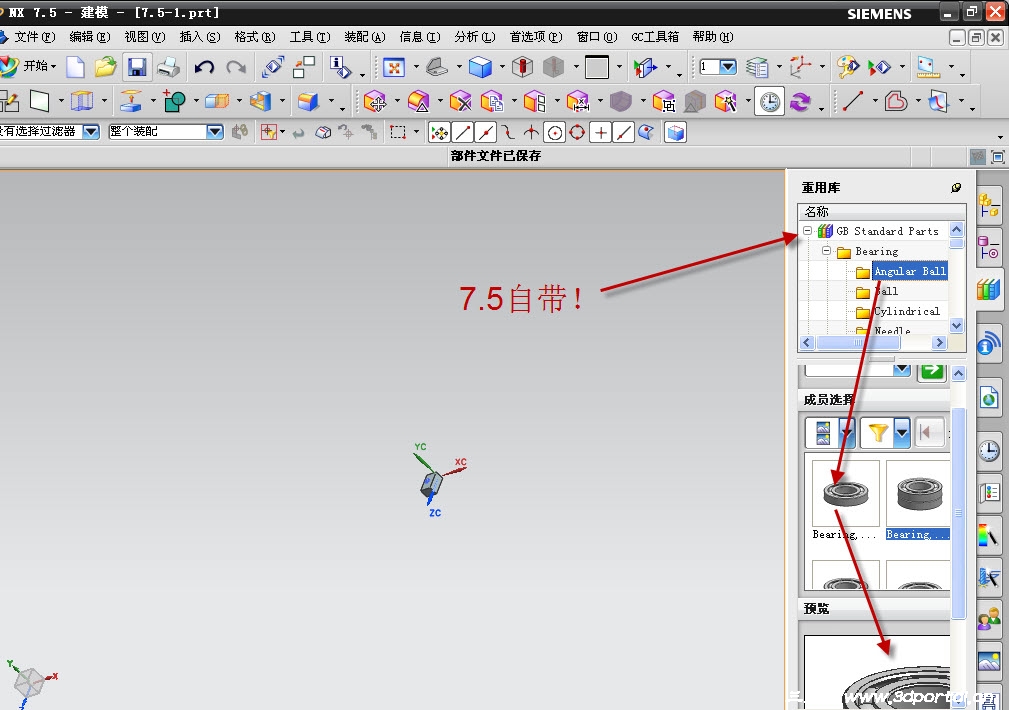Image resolution: width=1009 pixels, height=710 pixels.
Task: Open the 视图(V) menu
Action: [x=145, y=37]
